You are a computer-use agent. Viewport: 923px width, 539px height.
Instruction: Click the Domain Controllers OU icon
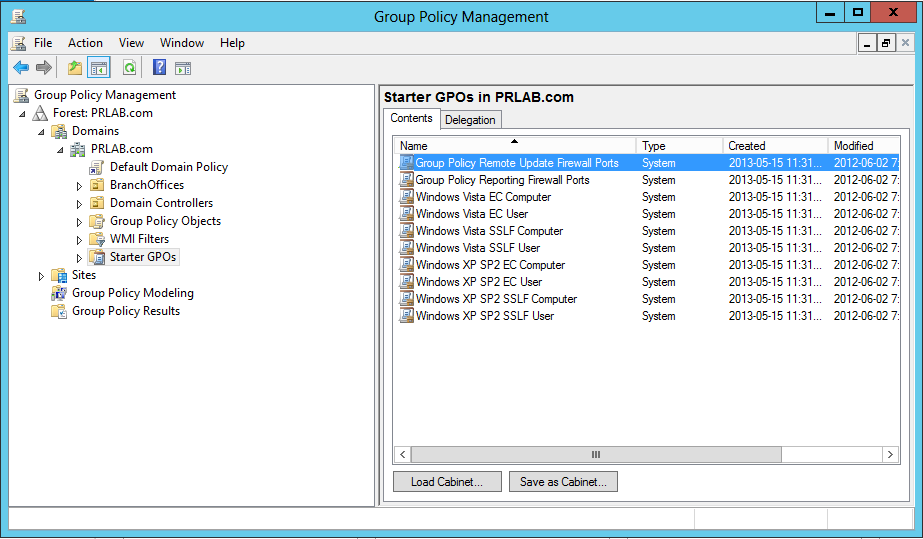pos(97,203)
